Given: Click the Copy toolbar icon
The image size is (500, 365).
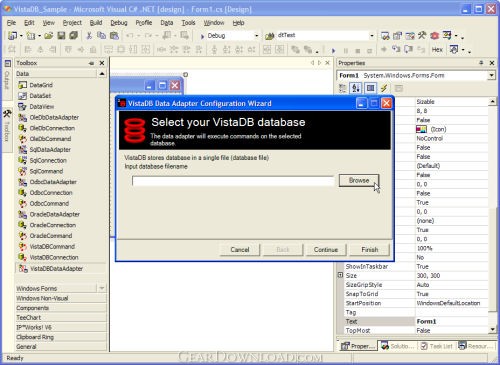Looking at the screenshot, I should [101, 35].
